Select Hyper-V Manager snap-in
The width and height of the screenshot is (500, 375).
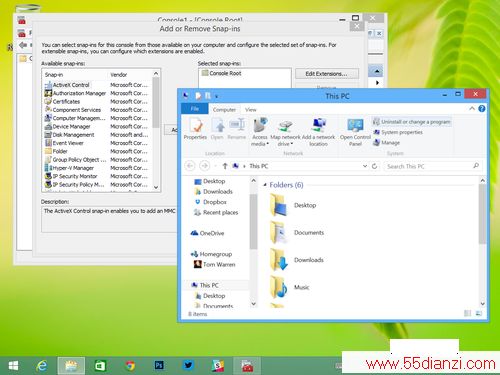(x=69, y=168)
